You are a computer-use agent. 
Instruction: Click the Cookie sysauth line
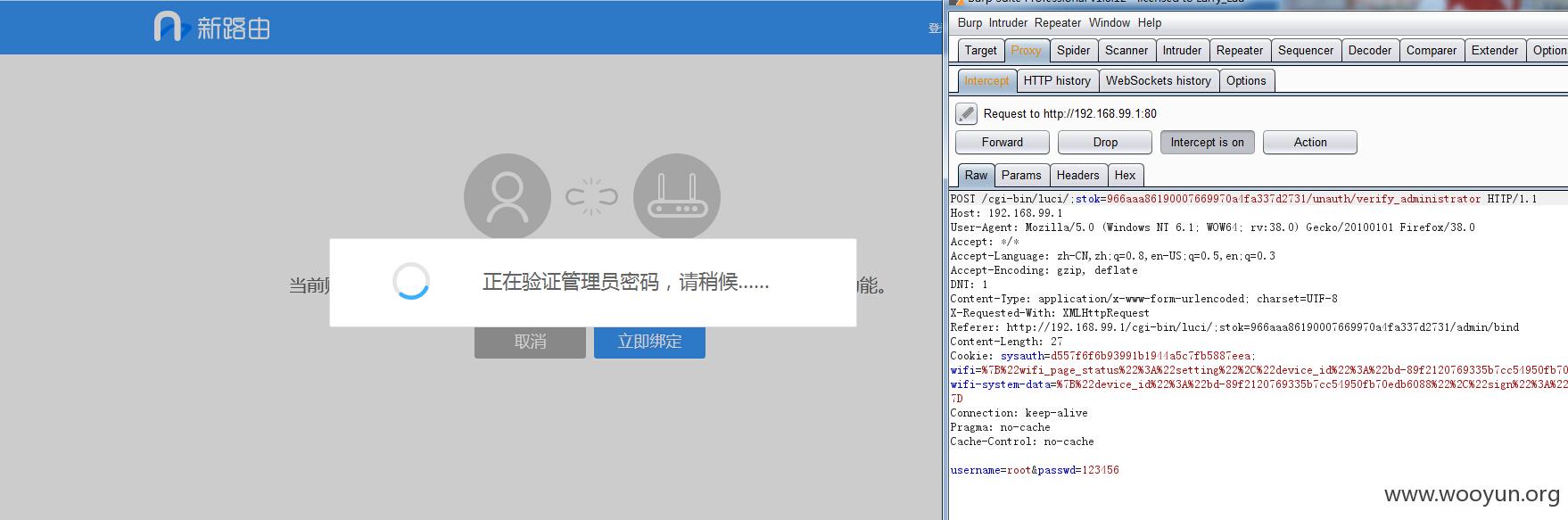pos(1102,356)
